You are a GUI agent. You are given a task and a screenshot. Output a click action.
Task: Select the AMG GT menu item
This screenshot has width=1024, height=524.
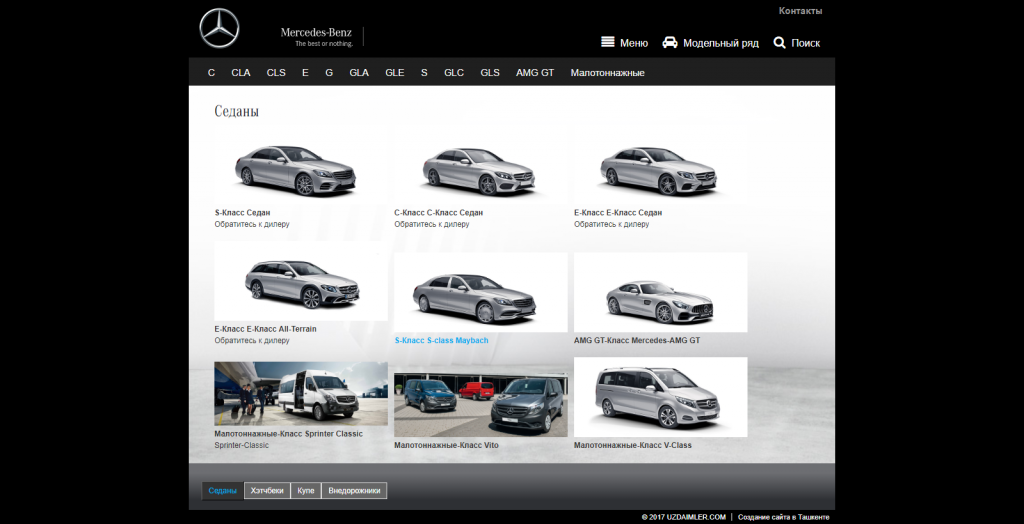point(535,73)
